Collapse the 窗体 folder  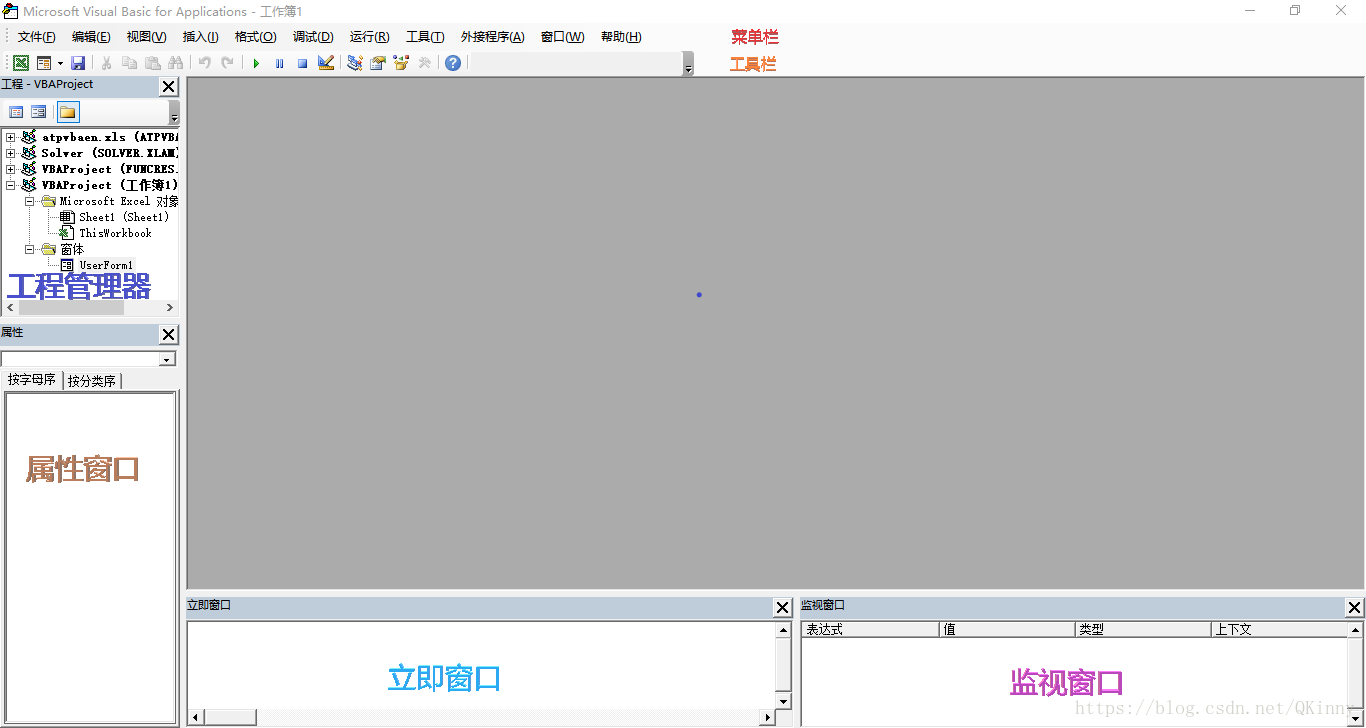click(30, 249)
